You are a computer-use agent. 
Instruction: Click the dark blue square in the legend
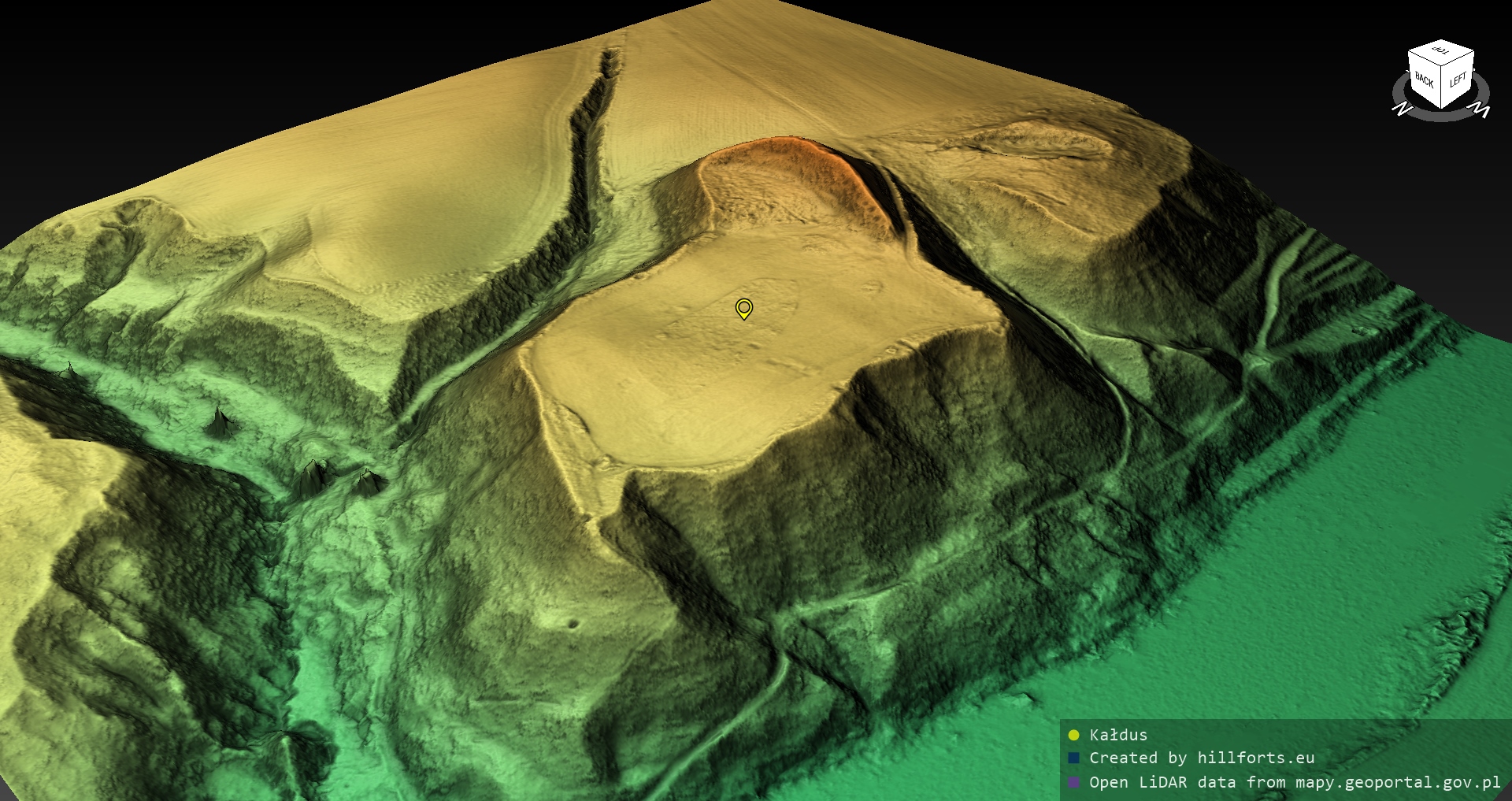click(1073, 758)
